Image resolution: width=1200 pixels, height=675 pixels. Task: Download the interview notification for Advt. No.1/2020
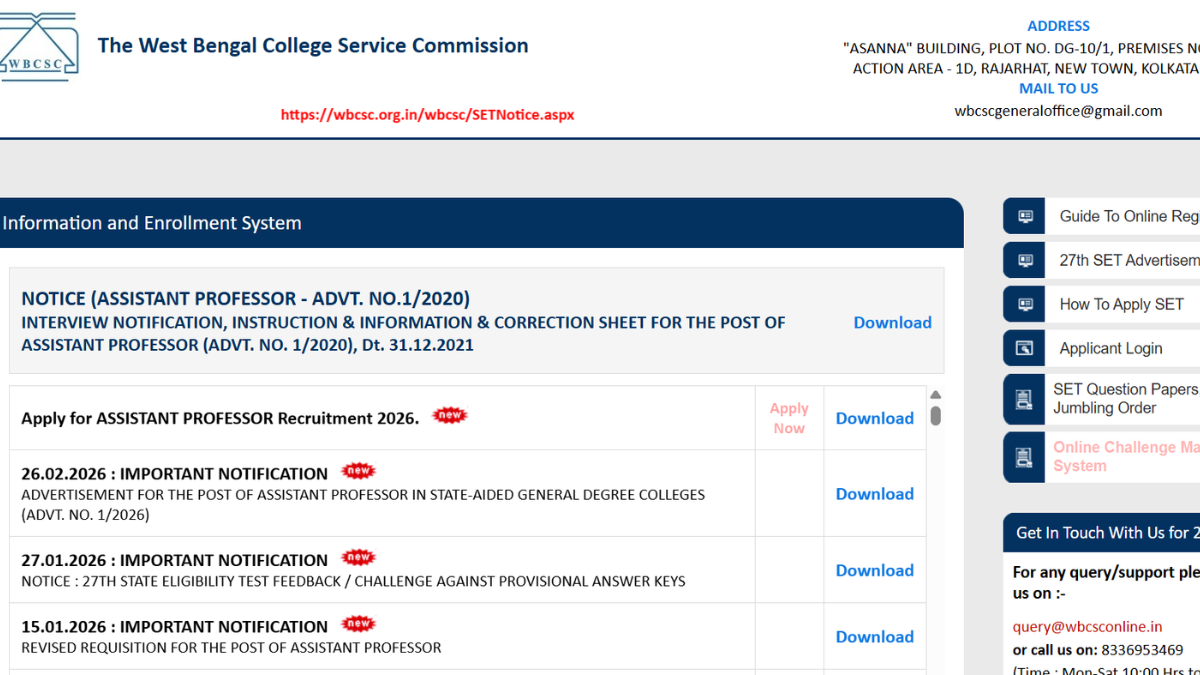click(x=892, y=322)
